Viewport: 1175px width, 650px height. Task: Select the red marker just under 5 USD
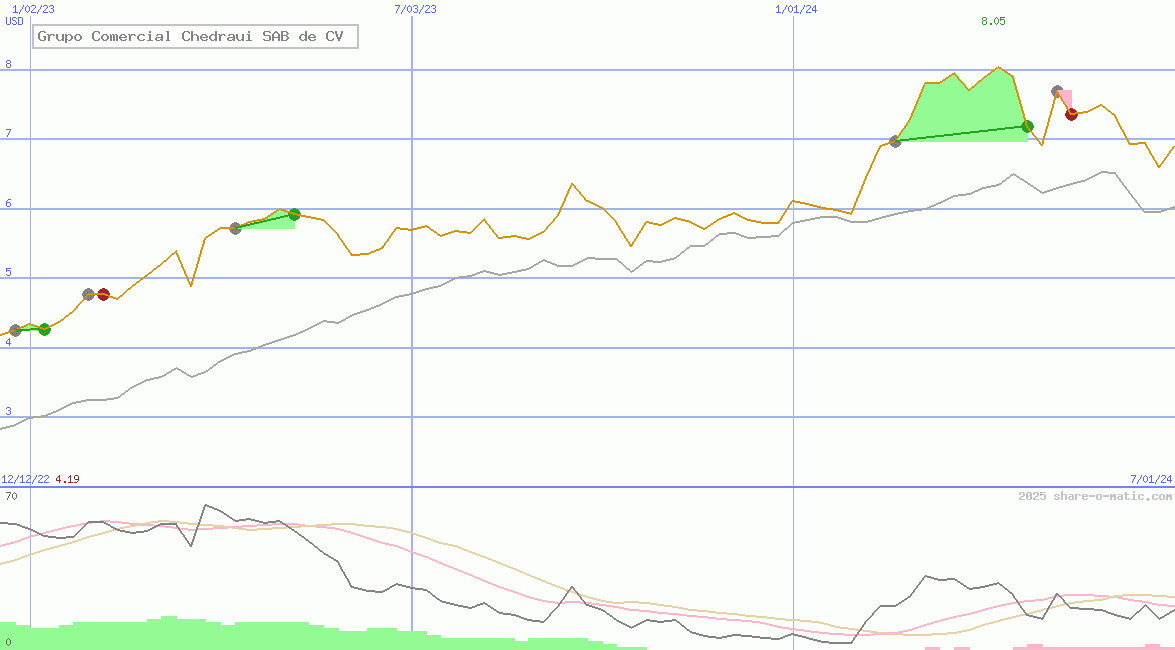pos(103,294)
